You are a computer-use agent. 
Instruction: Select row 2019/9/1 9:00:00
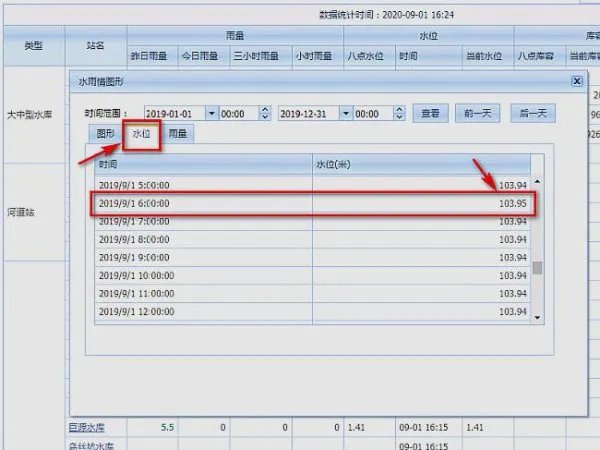[312, 257]
